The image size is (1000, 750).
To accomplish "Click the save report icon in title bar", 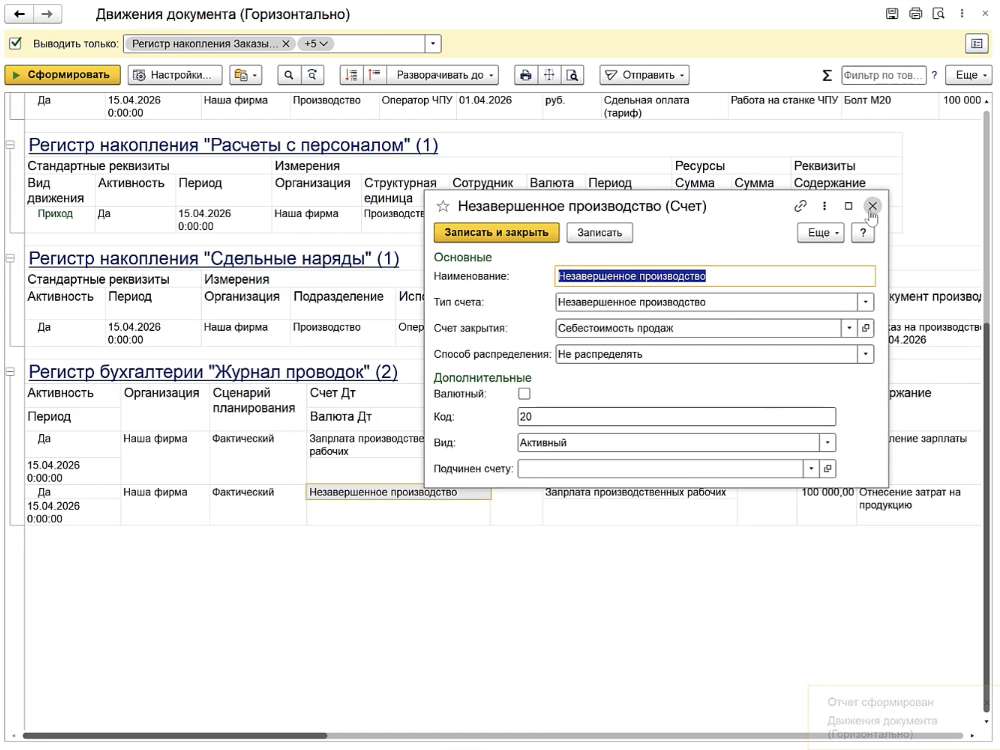I will (892, 13).
